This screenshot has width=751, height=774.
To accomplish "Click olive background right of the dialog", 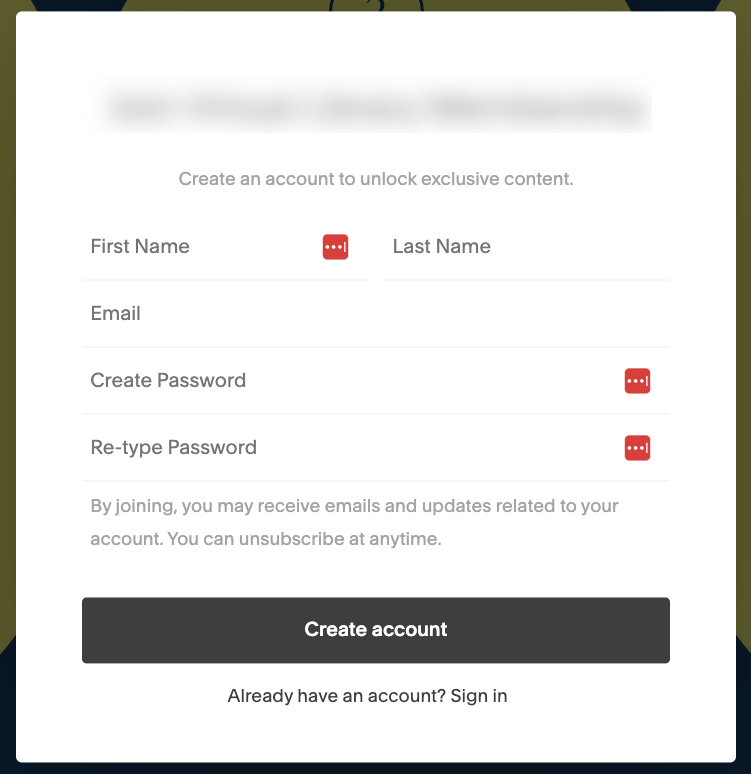I will (743, 300).
